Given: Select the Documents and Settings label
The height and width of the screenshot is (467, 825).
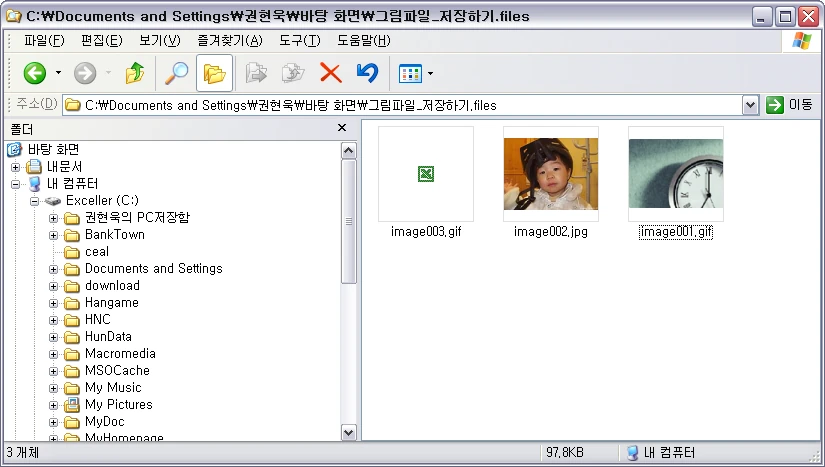Looking at the screenshot, I should [x=154, y=269].
